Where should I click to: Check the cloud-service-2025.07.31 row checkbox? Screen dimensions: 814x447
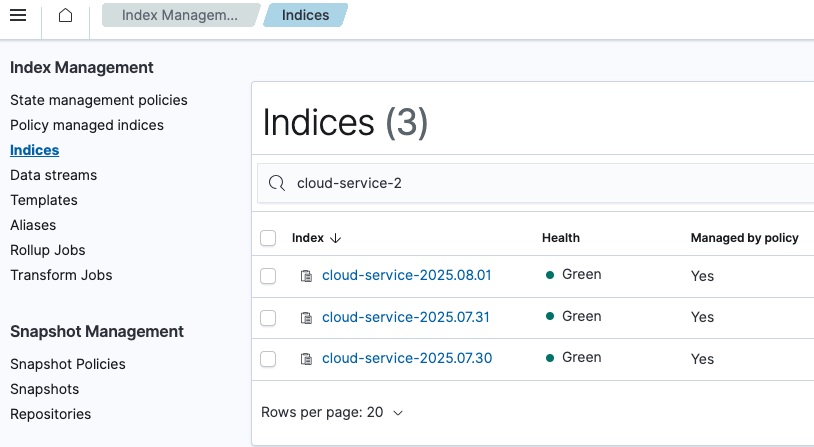coord(268,317)
